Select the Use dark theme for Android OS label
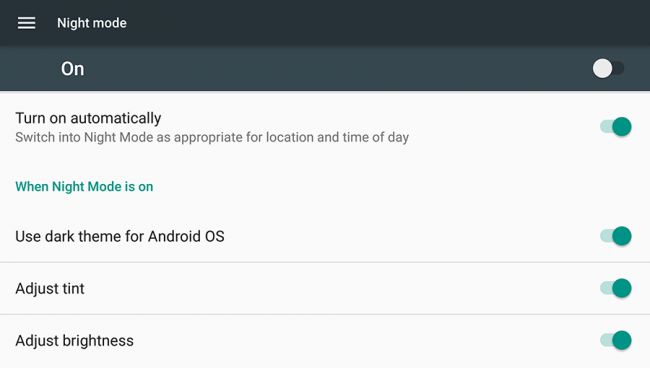Screen dimensions: 650x368 tap(120, 236)
